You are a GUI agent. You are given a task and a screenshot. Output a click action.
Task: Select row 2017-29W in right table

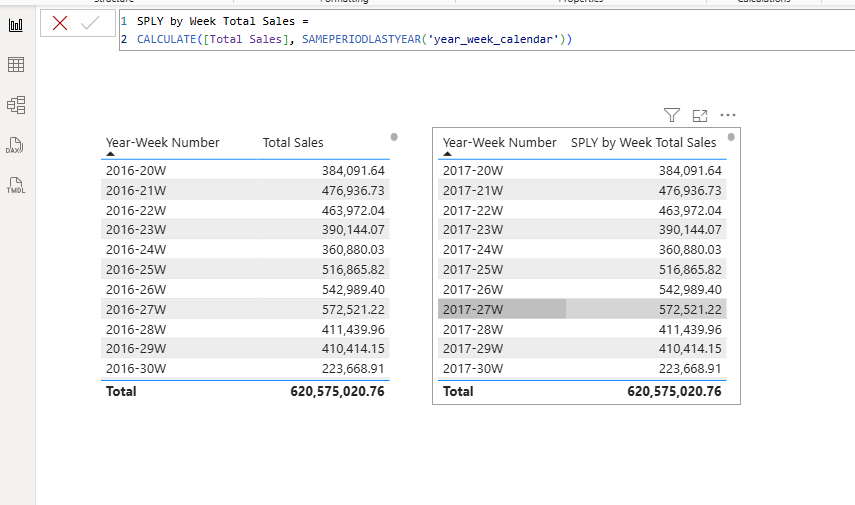[582, 348]
